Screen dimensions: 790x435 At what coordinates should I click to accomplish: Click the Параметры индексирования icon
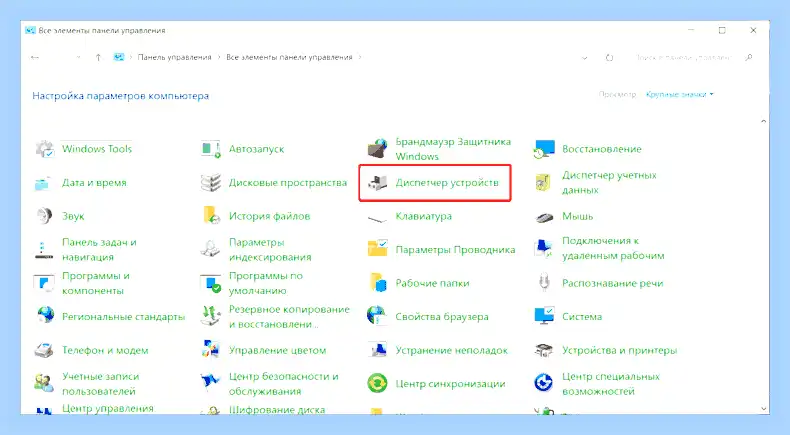[211, 250]
